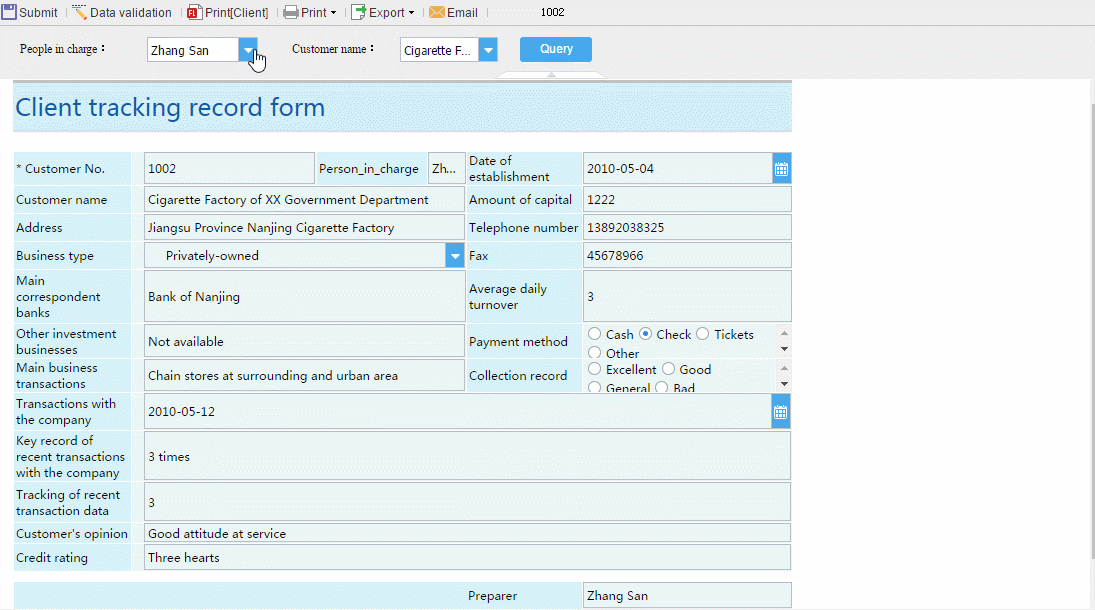The height and width of the screenshot is (610, 1095).
Task: Select the Check payment method
Action: [x=646, y=334]
